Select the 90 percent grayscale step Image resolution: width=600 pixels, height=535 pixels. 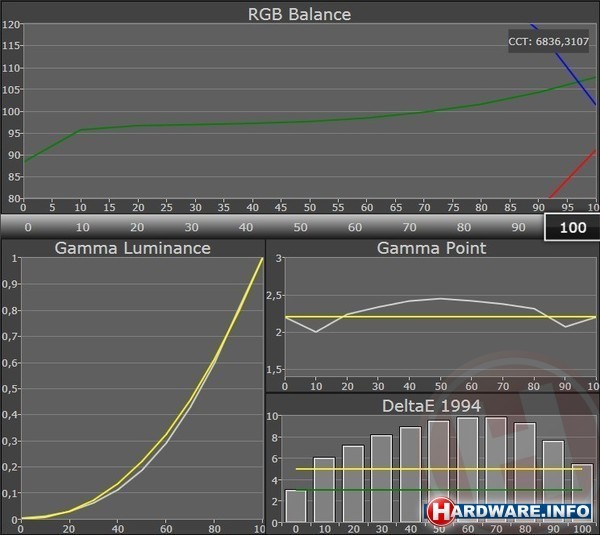[516, 227]
